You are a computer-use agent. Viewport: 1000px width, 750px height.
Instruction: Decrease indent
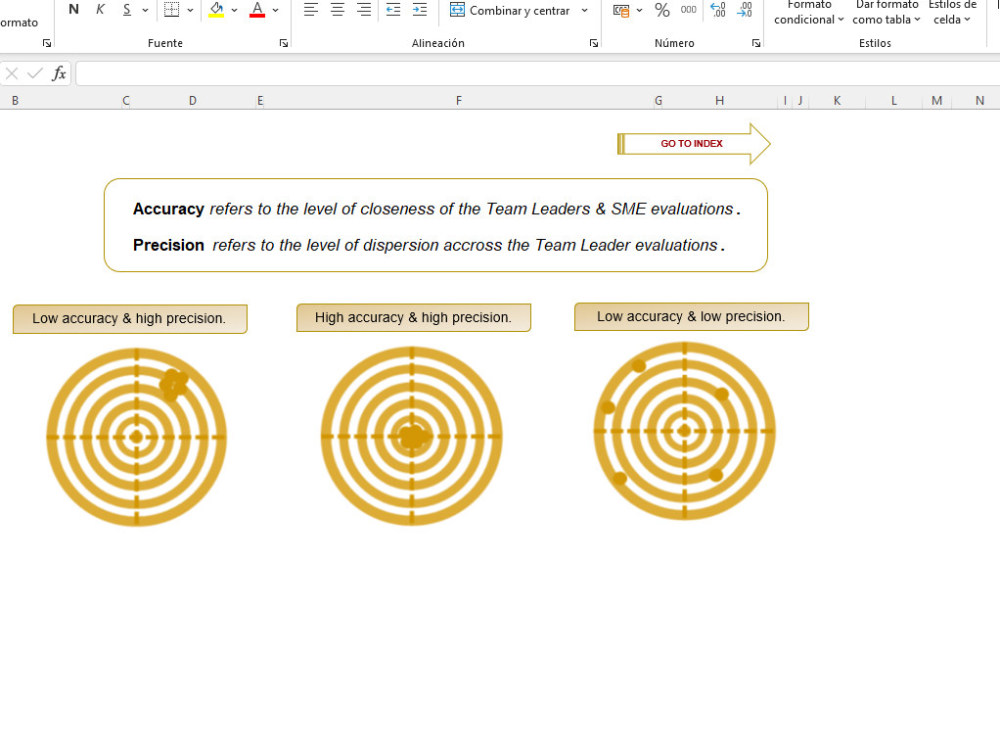(393, 10)
